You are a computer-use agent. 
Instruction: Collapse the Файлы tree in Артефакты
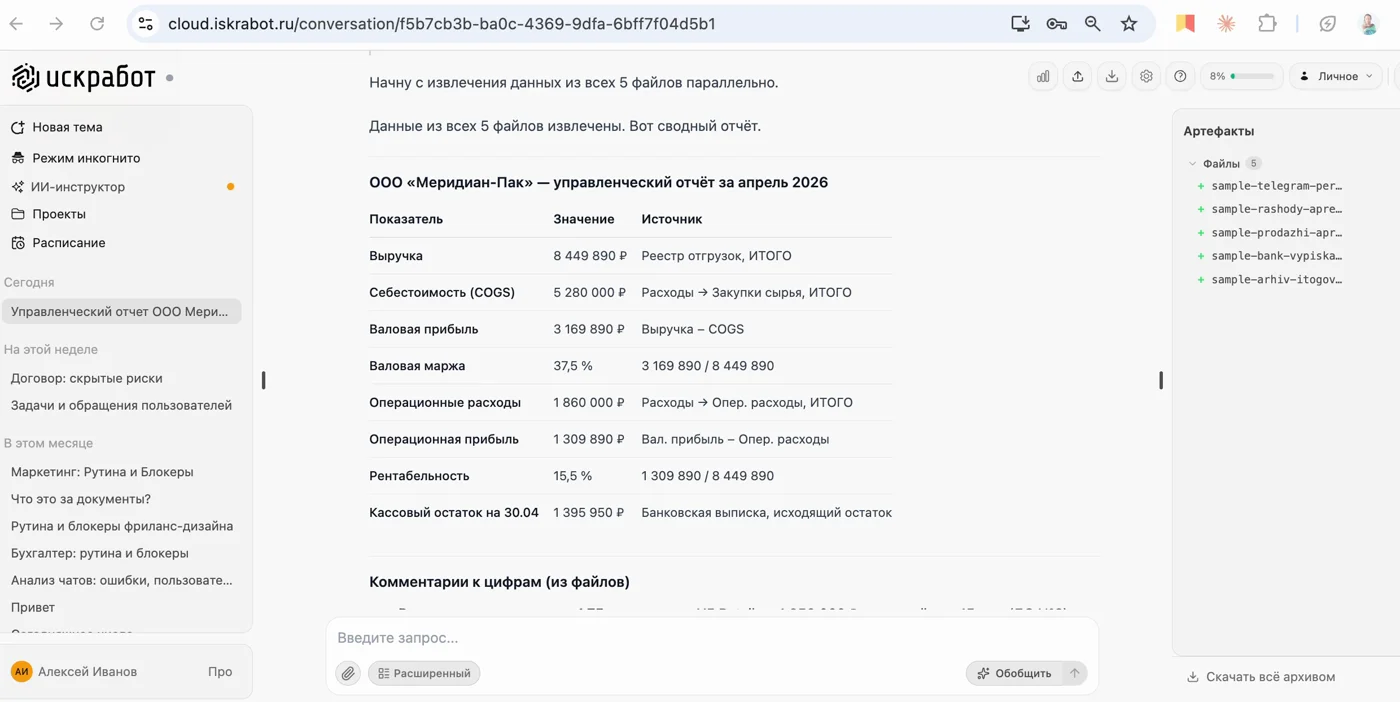1192,163
